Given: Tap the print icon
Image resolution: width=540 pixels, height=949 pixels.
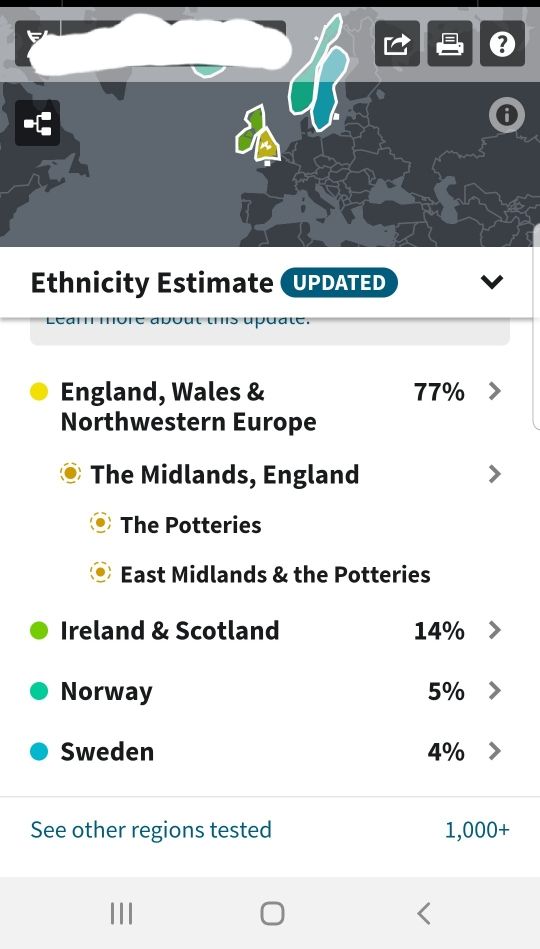Looking at the screenshot, I should (450, 44).
